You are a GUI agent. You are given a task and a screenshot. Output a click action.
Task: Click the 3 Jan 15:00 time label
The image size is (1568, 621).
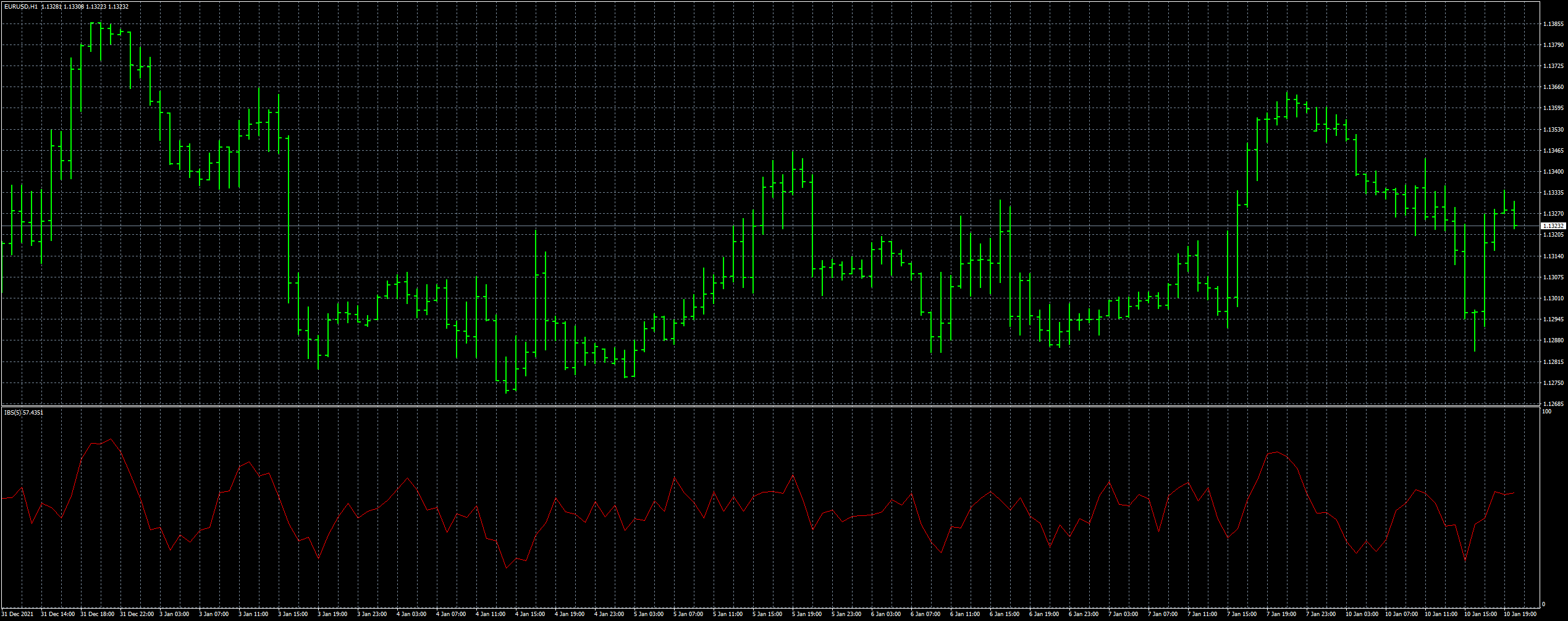tap(293, 614)
